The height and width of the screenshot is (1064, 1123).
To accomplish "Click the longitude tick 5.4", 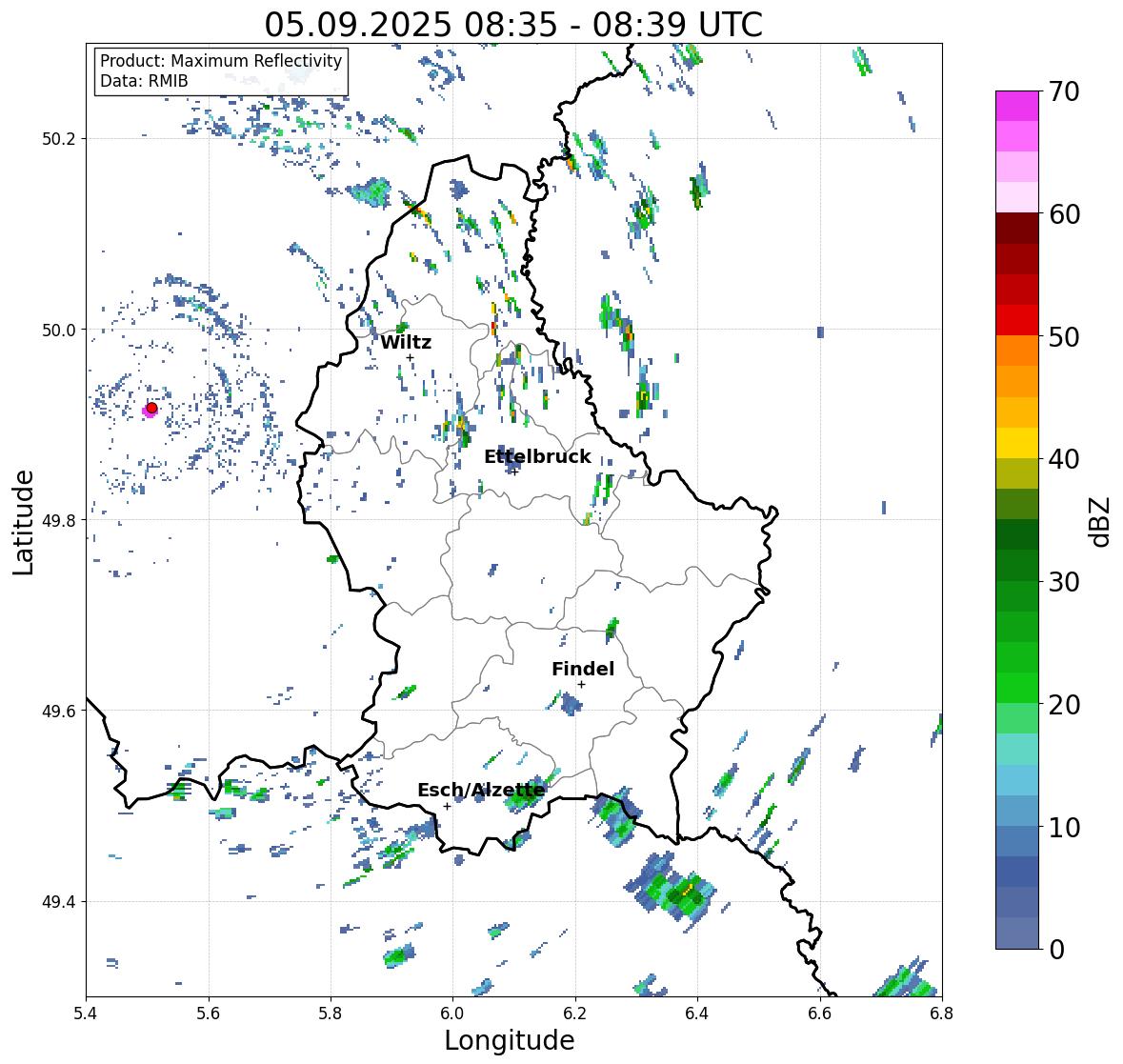I will pyautogui.click(x=86, y=1014).
